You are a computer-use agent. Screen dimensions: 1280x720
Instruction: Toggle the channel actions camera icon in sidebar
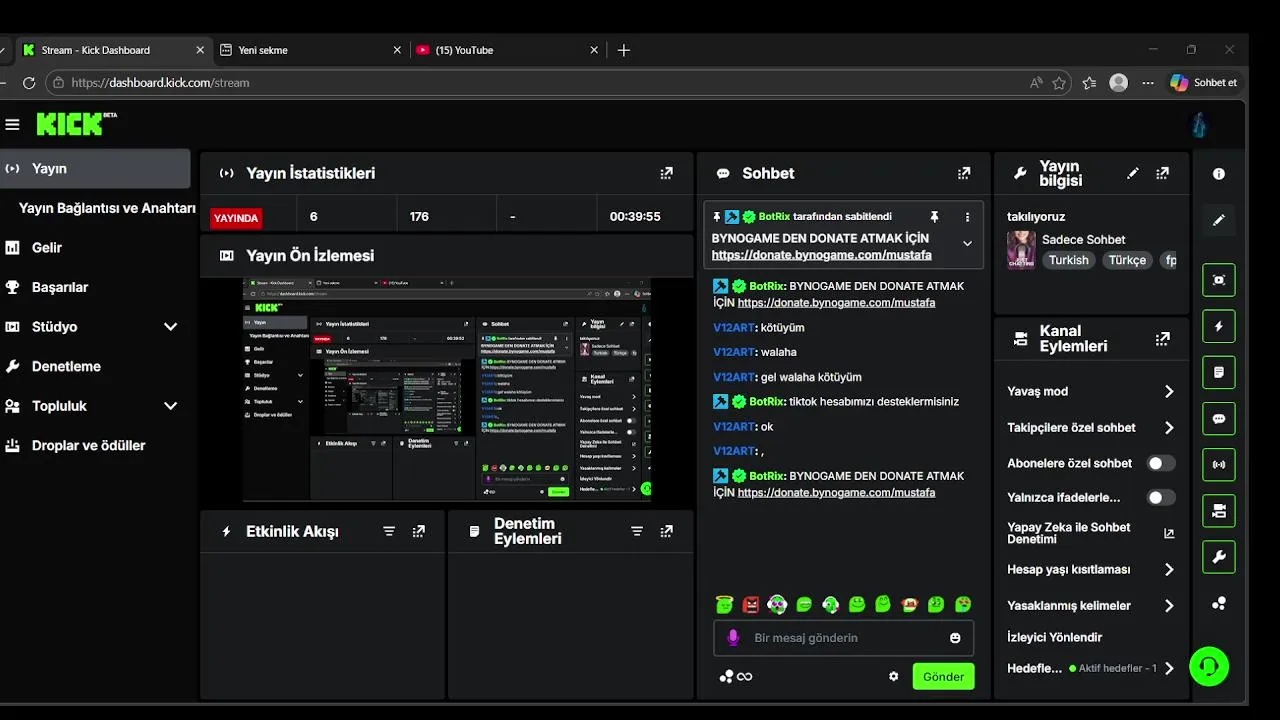(x=1219, y=511)
